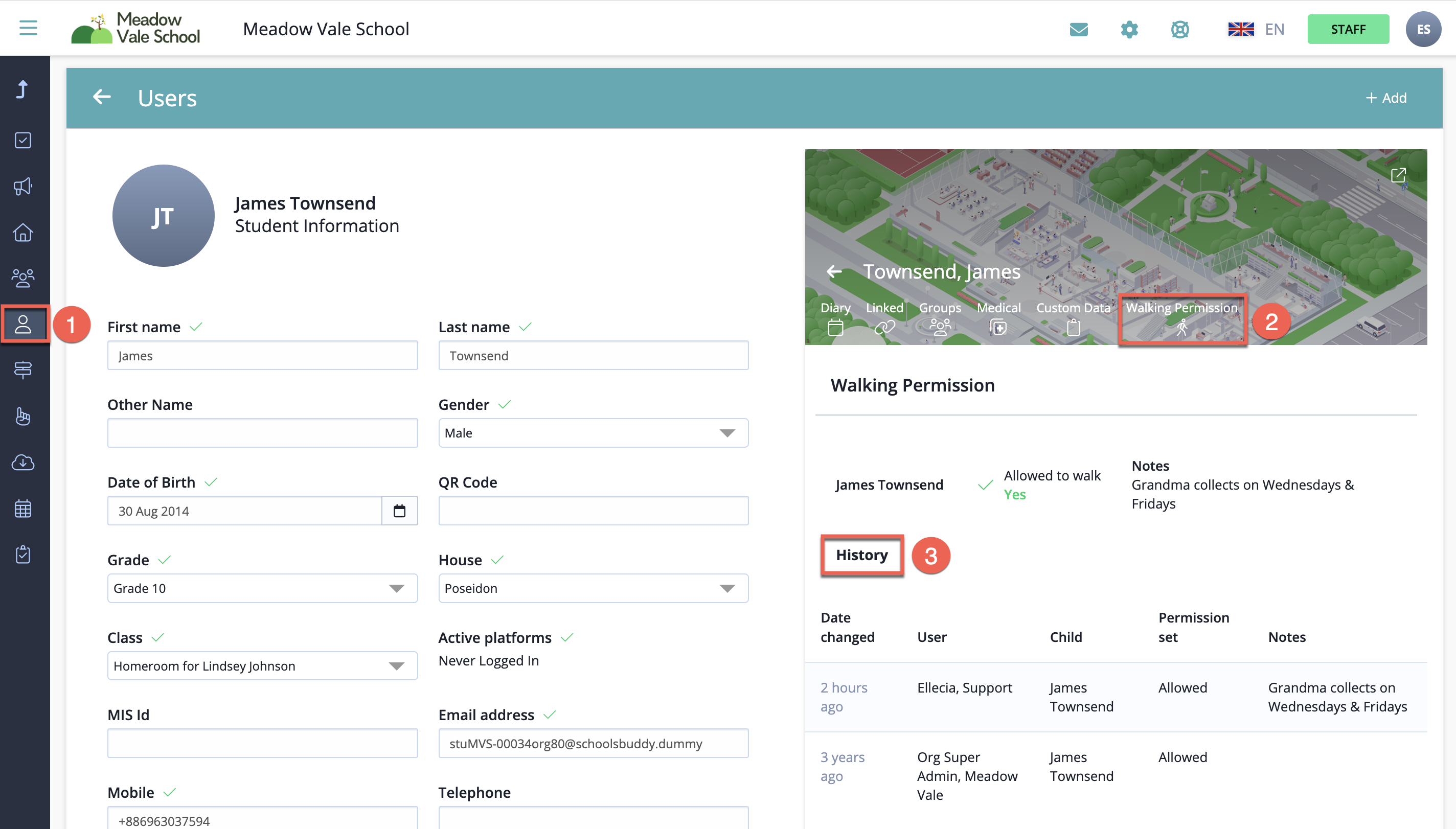Click the Email address input field

(593, 743)
